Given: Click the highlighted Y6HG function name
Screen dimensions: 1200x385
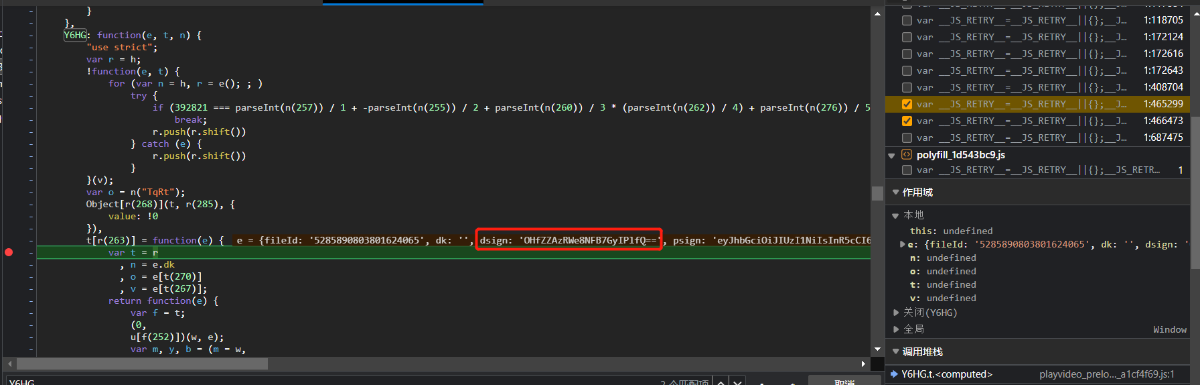Looking at the screenshot, I should [x=76, y=35].
